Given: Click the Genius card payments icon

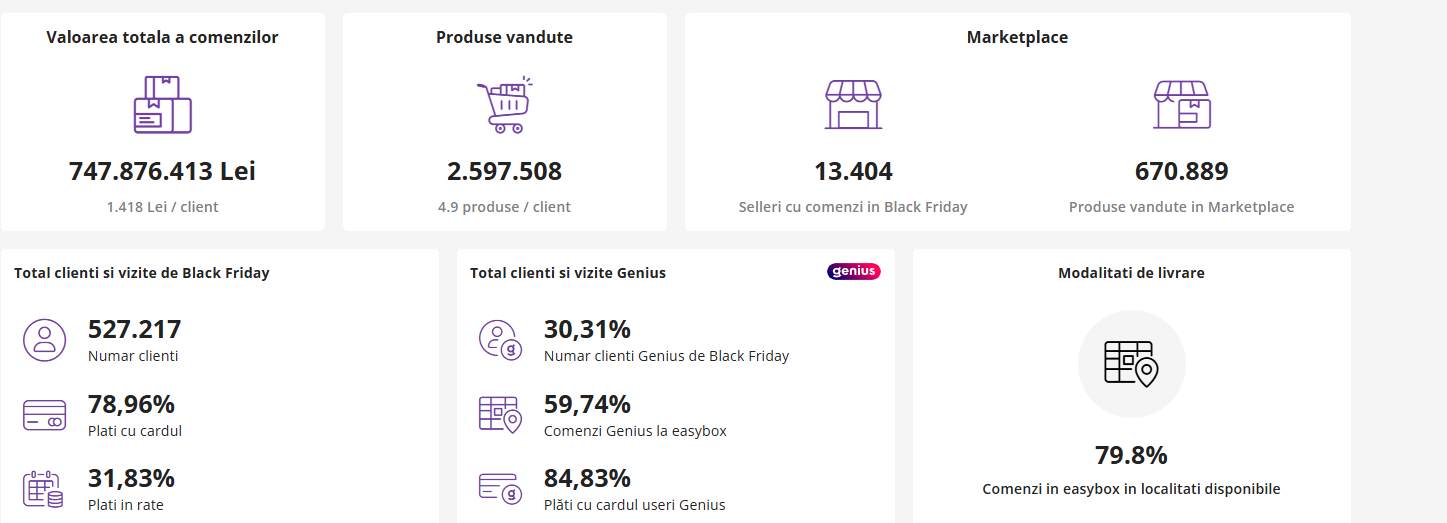Looking at the screenshot, I should tap(500, 488).
